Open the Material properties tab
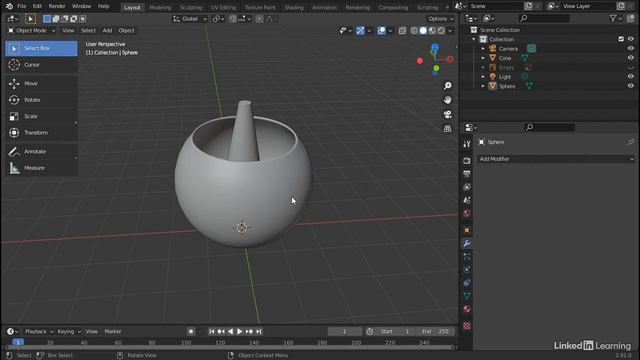The width and height of the screenshot is (640, 360). coord(467,309)
